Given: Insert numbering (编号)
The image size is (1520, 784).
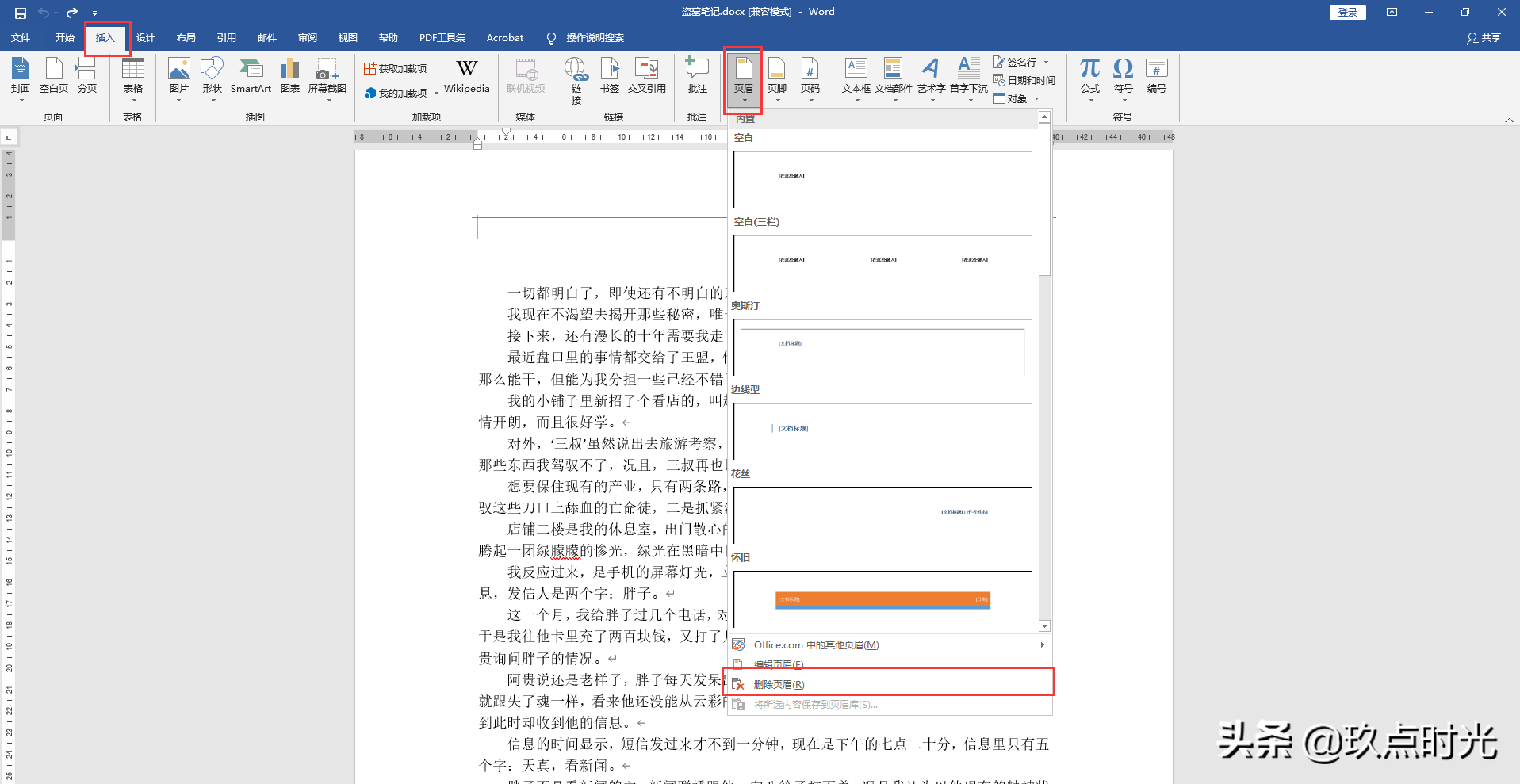Looking at the screenshot, I should coord(1157,76).
